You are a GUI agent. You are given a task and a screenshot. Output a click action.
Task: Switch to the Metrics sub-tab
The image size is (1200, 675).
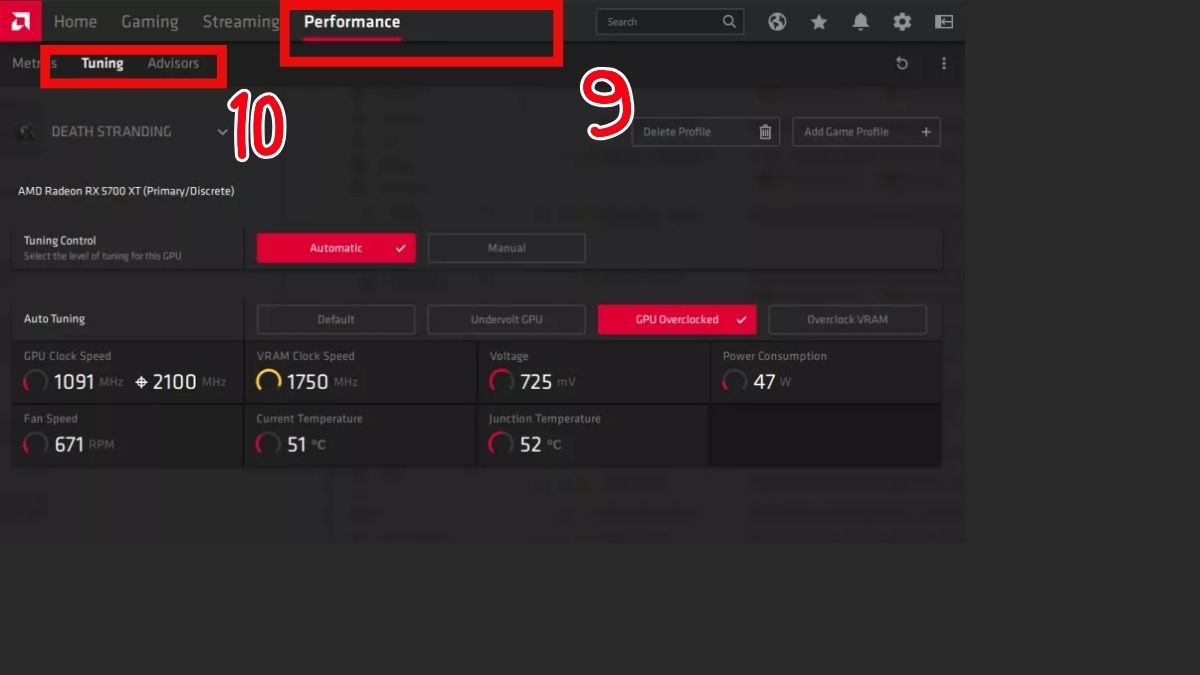pos(35,63)
